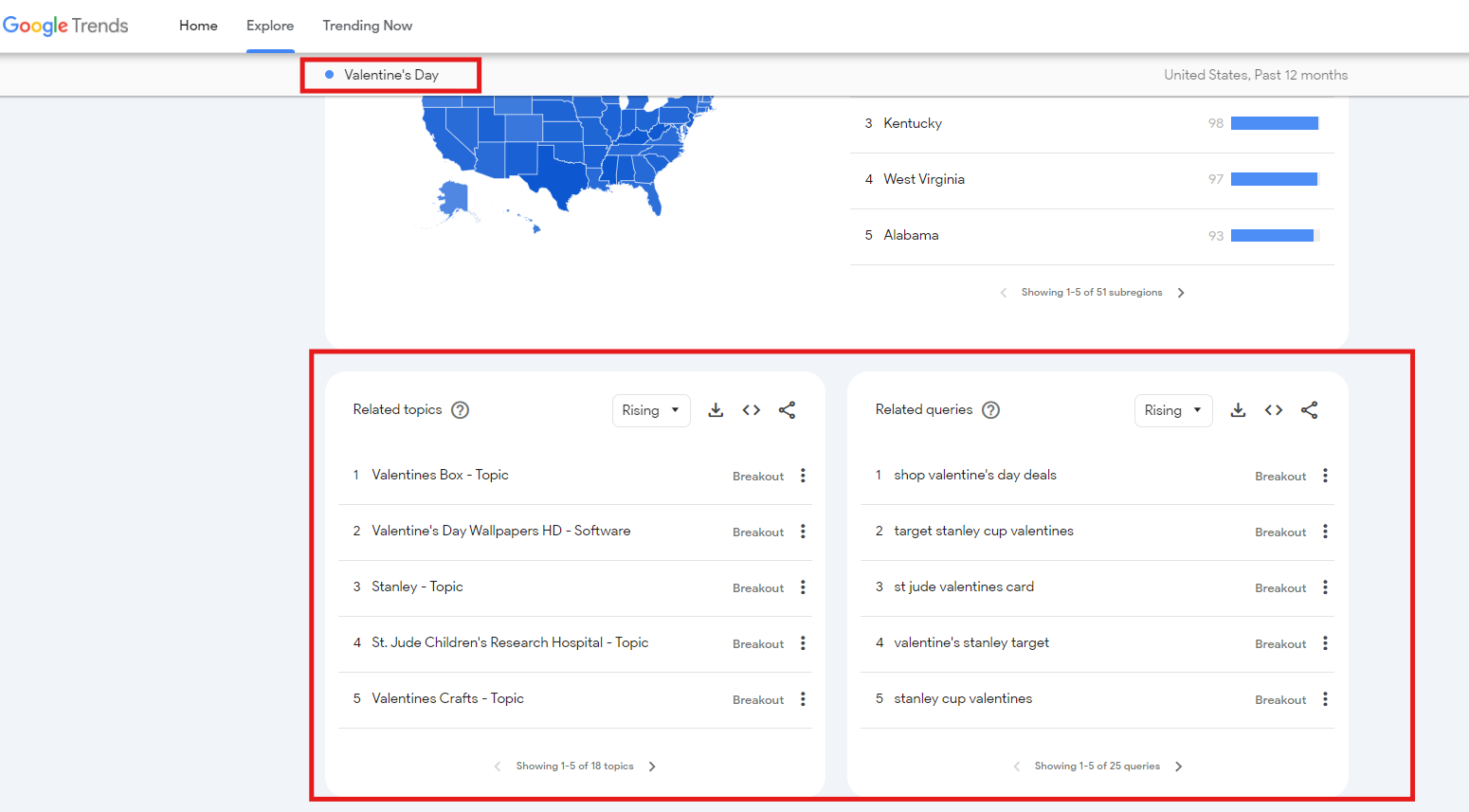The height and width of the screenshot is (812, 1469).
Task: Open more options for shop valentine's deals query
Action: (1325, 476)
